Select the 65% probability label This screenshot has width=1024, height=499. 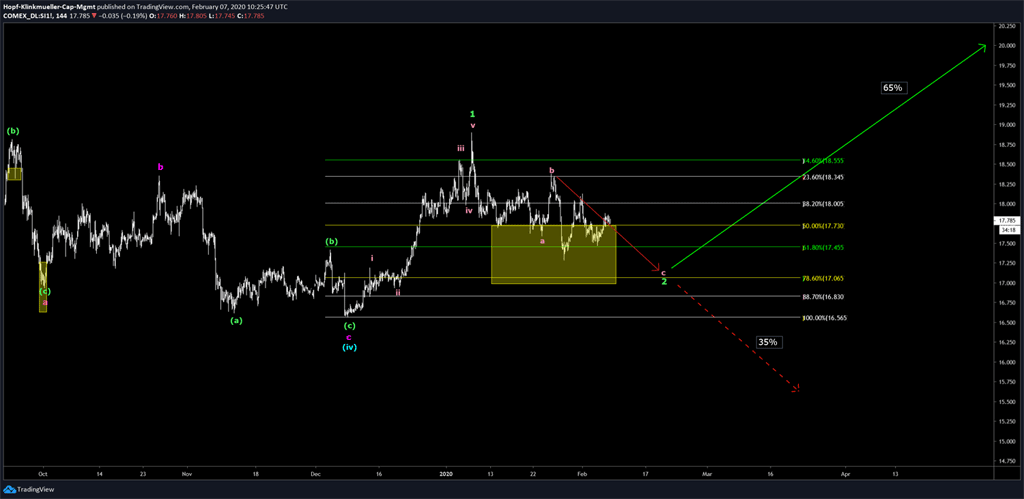[x=892, y=88]
